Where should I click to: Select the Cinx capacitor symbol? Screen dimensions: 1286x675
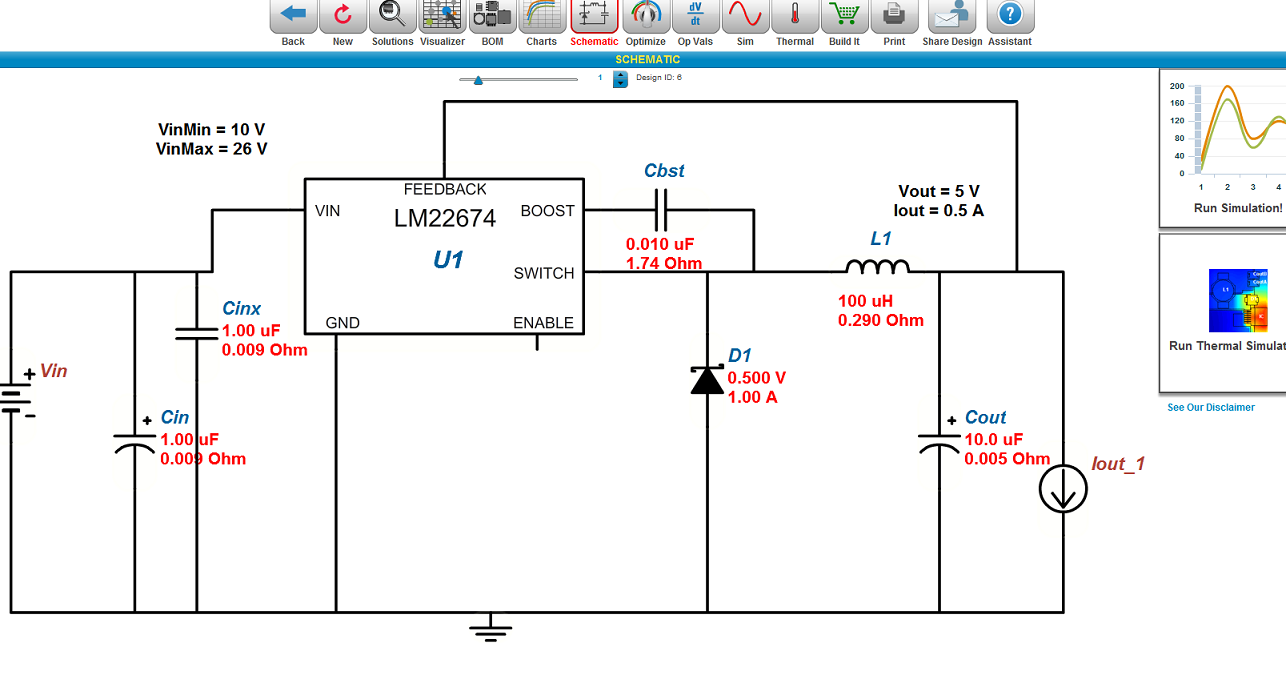coord(196,332)
